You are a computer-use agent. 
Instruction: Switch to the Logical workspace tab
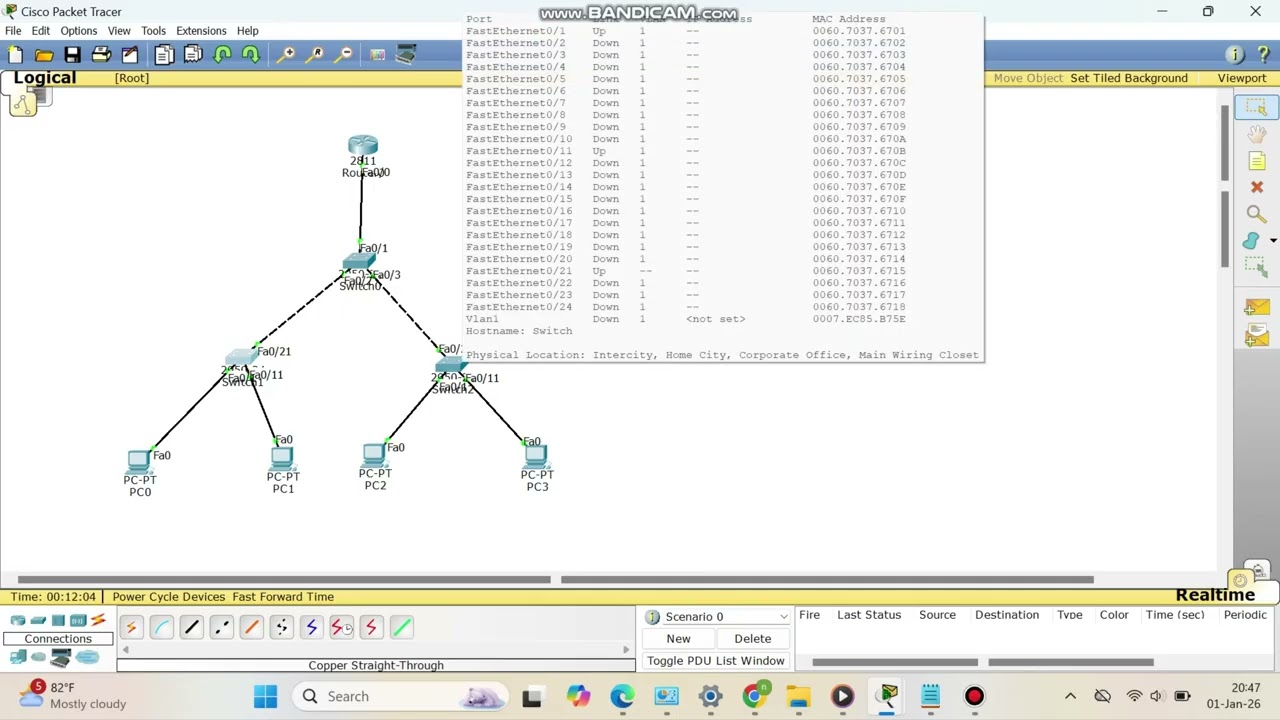[45, 78]
